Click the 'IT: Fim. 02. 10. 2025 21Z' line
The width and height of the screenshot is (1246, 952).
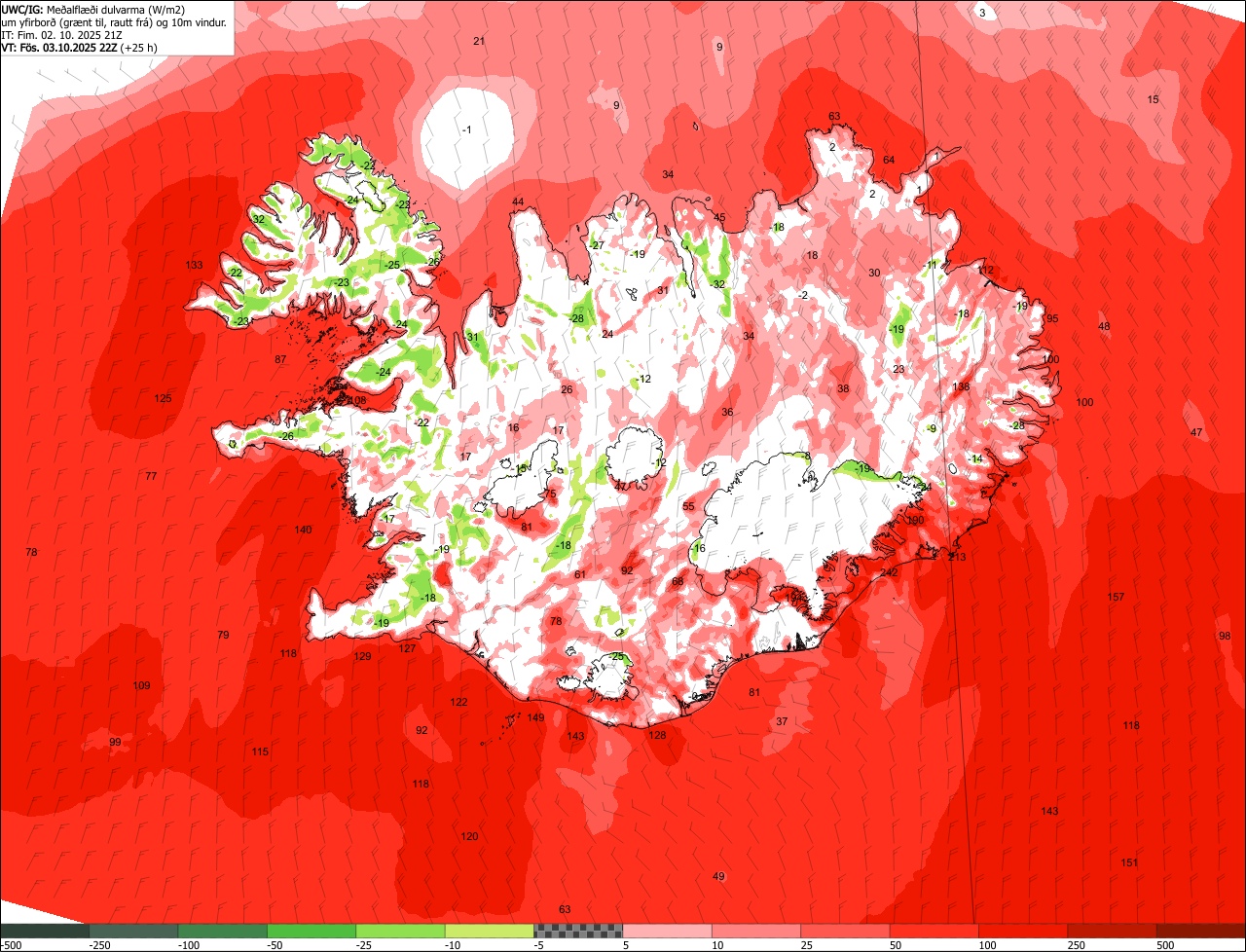click(x=62, y=34)
